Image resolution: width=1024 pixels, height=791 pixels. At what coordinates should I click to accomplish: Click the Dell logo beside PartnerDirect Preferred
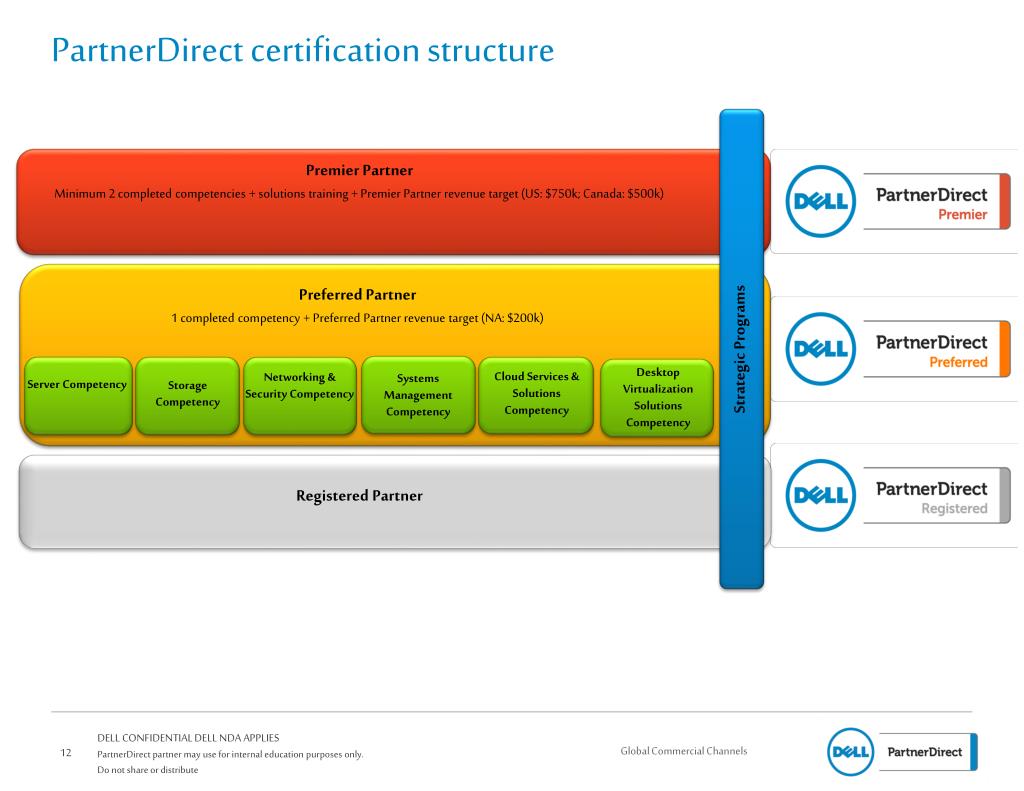[820, 348]
